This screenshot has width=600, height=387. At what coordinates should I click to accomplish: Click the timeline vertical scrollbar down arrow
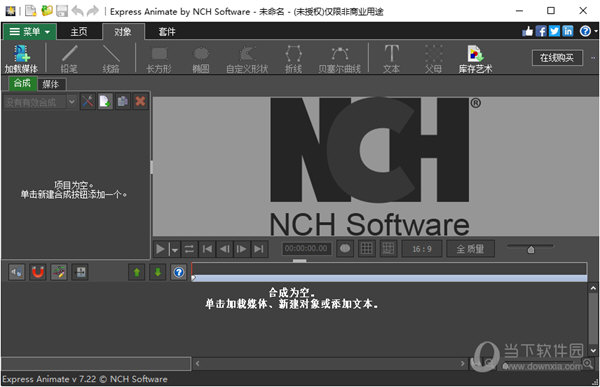(x=593, y=350)
